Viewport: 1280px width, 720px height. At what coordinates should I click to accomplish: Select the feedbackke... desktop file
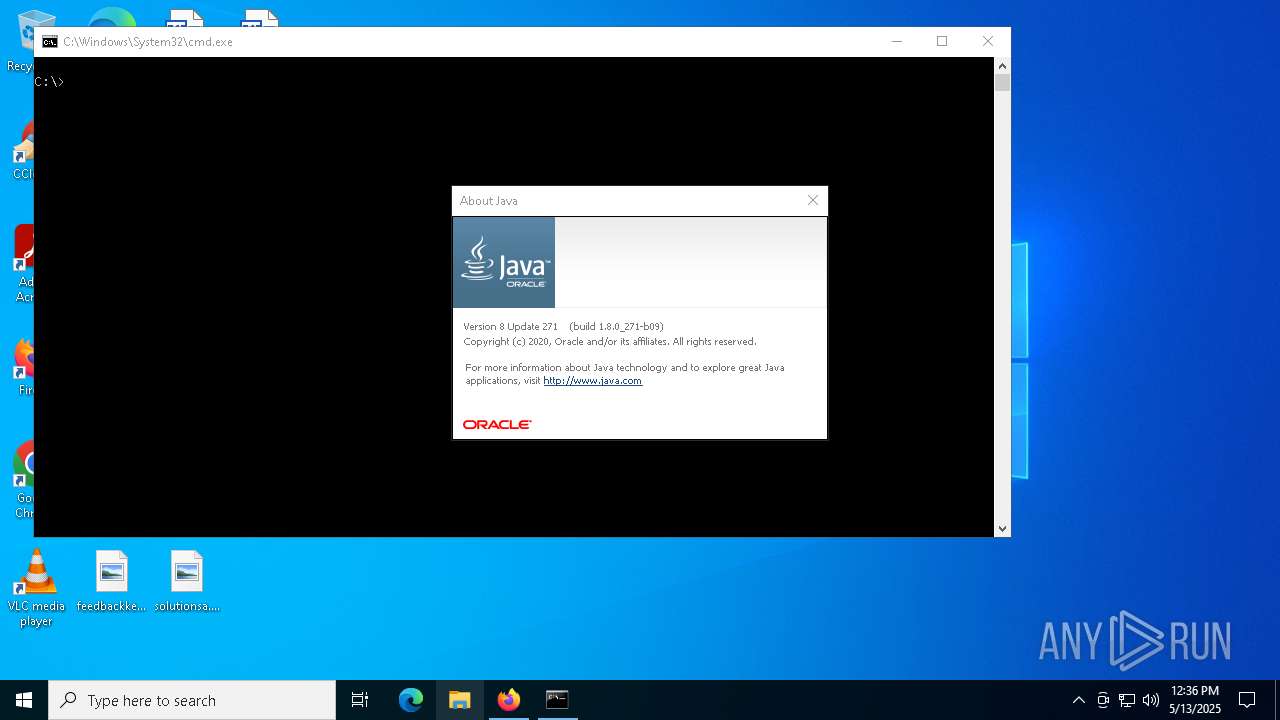pos(111,581)
